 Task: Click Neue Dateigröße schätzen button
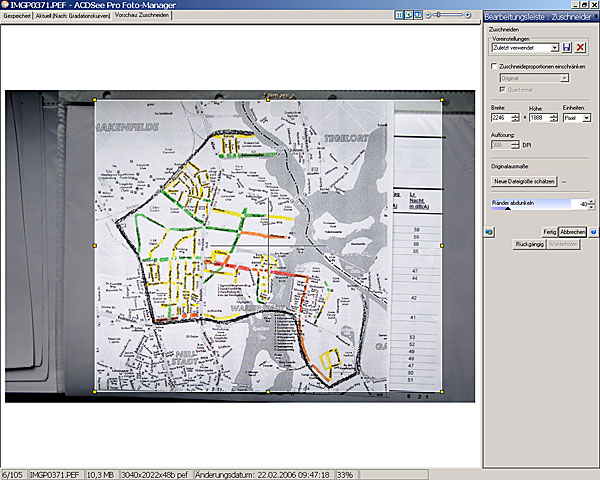(524, 181)
